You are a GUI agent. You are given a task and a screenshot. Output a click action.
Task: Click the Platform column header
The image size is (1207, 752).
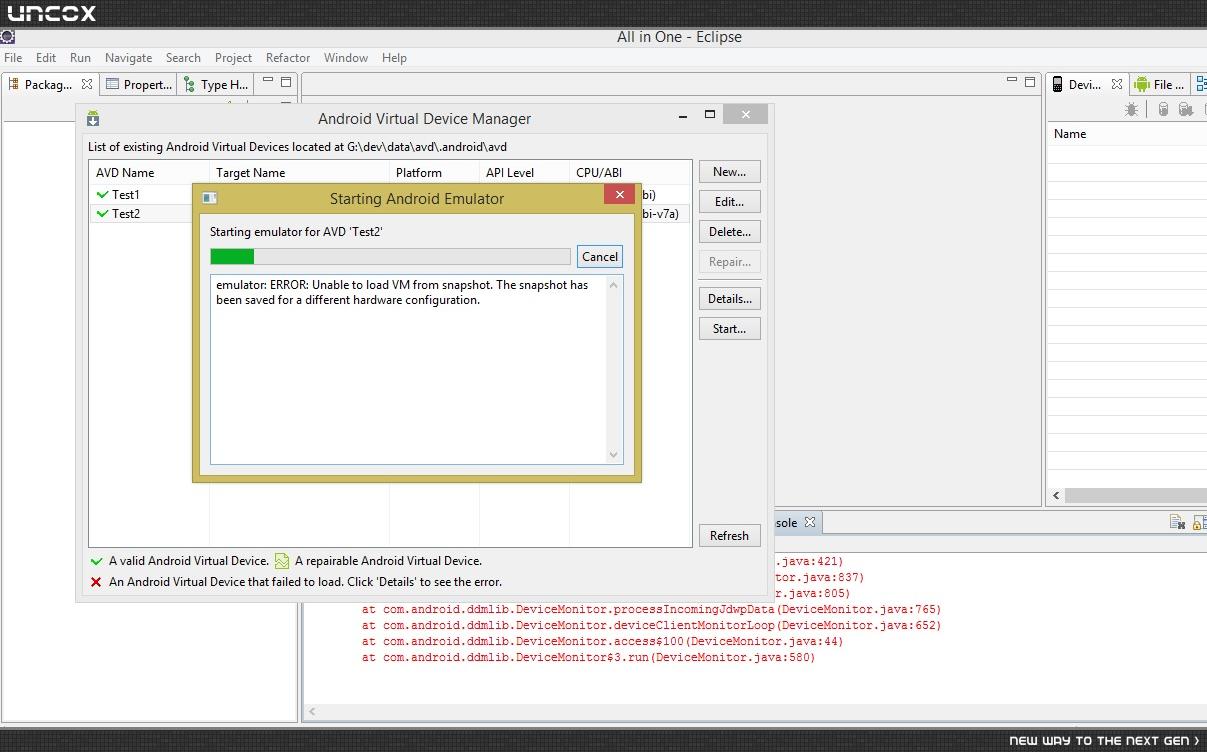(x=434, y=172)
